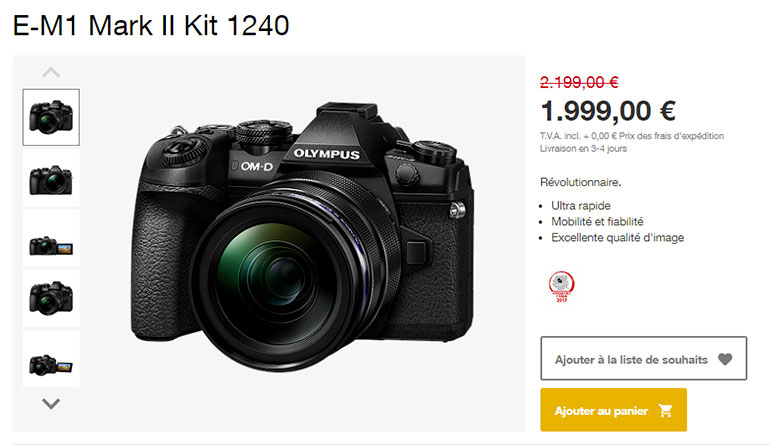Select the third thumbnail with flipped-out screen
The width and height of the screenshot is (770, 445).
(51, 239)
